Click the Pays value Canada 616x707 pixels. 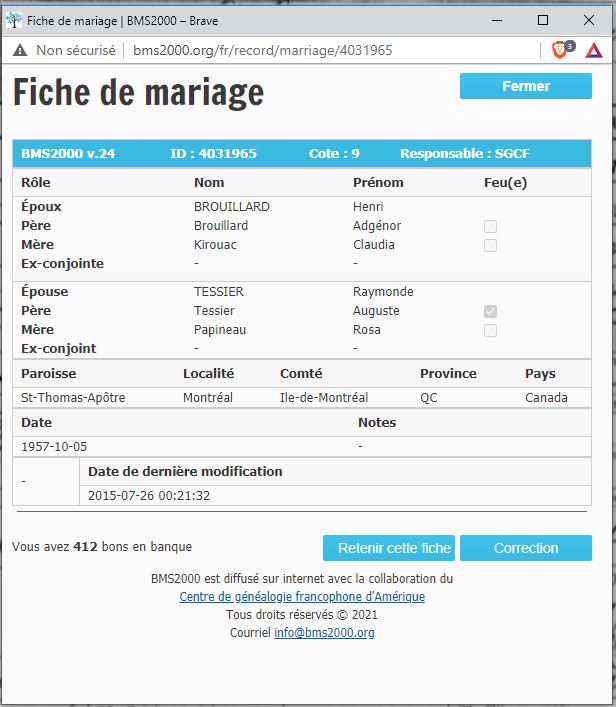click(546, 398)
